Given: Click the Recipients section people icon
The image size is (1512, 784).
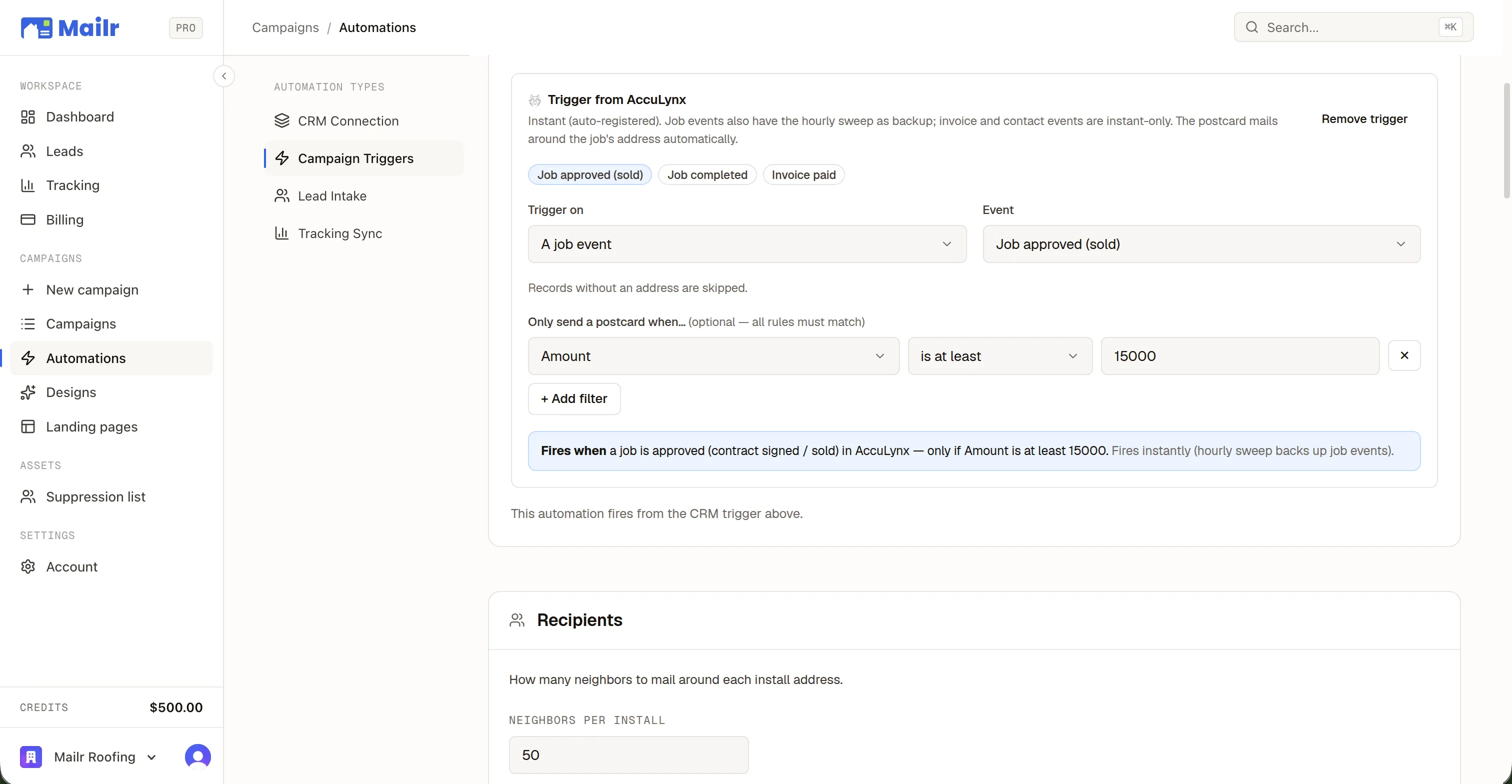Looking at the screenshot, I should pos(516,620).
